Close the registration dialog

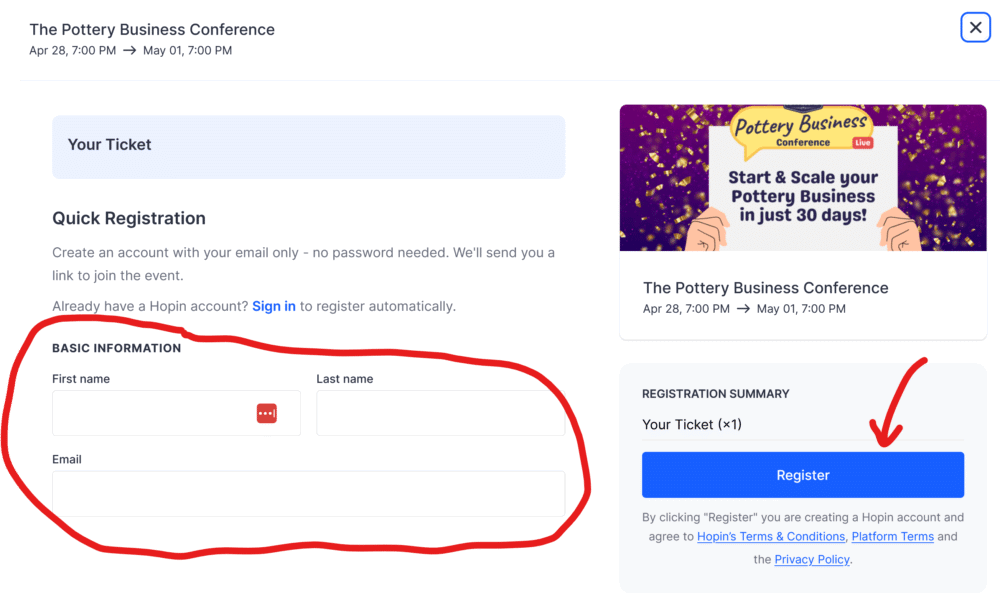tap(975, 27)
